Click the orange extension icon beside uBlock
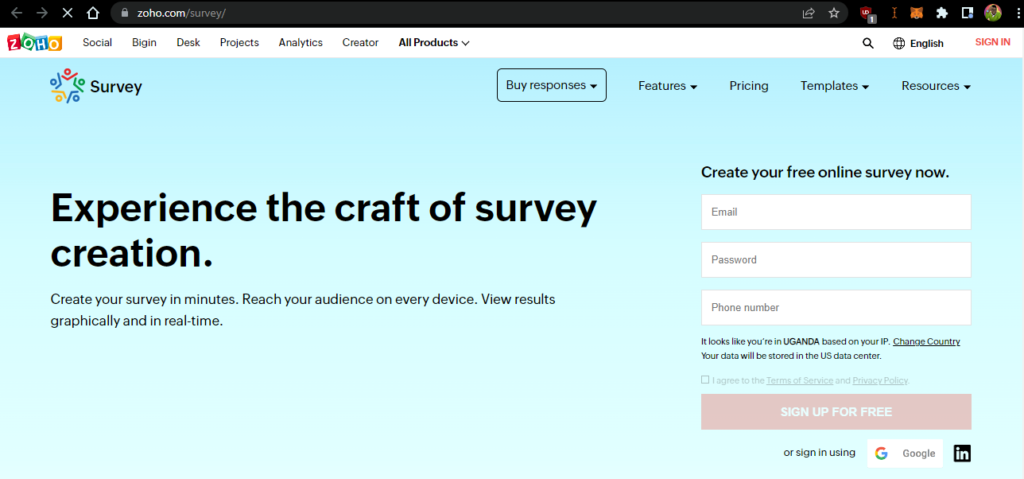 point(895,12)
